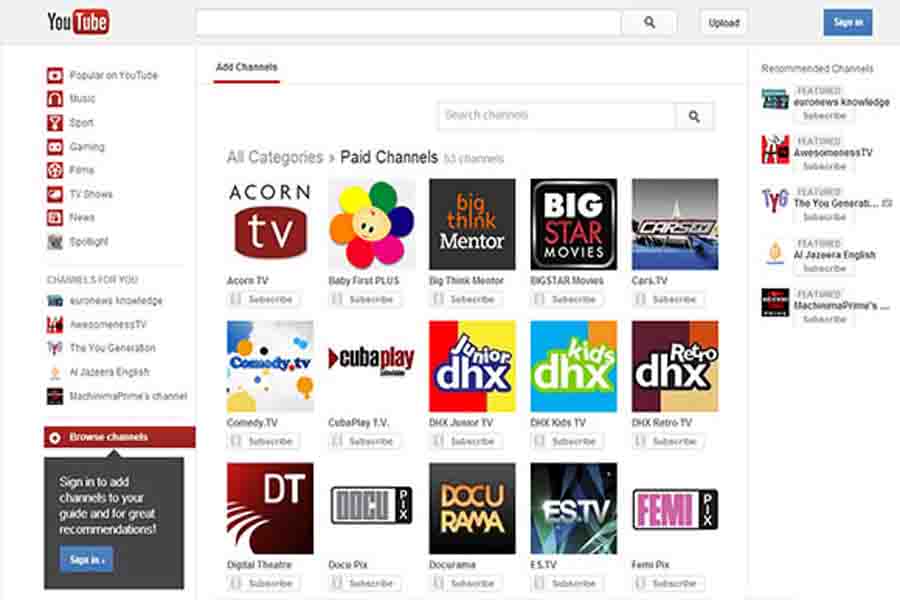Open the News icon
900x600 pixels.
[x=55, y=218]
